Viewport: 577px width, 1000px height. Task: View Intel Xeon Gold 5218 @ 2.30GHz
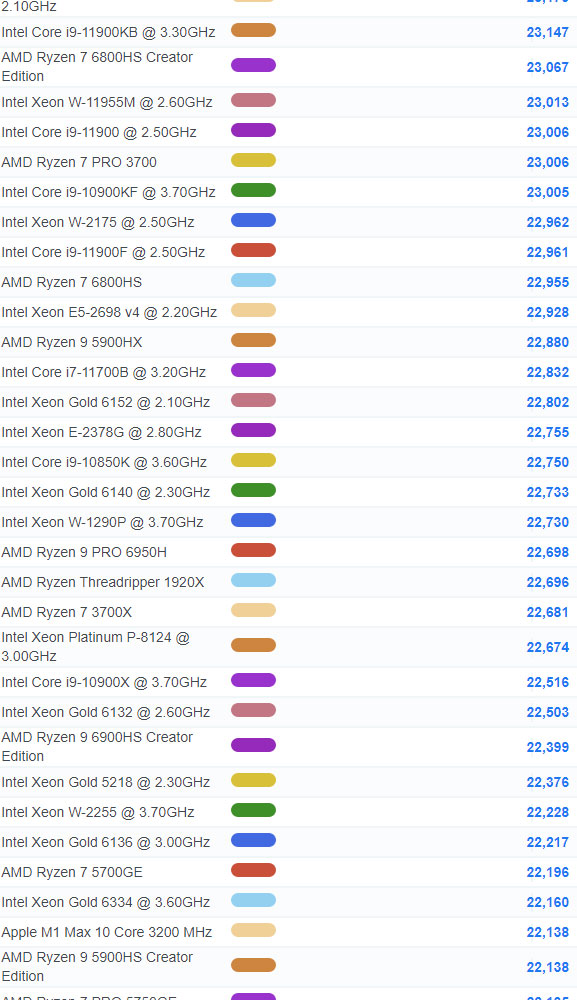click(106, 782)
